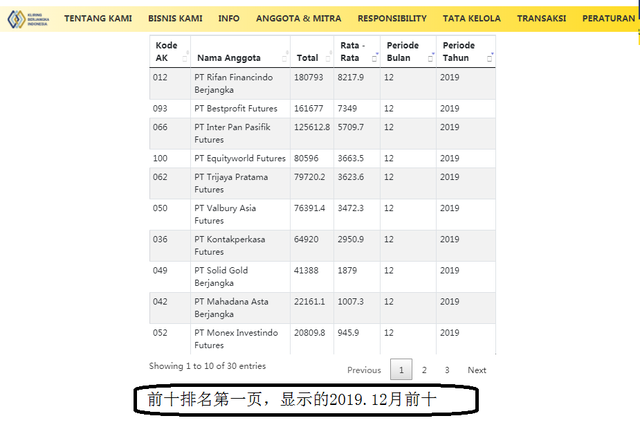640x425 pixels.
Task: Select the PT Equityworld Futures cell
Action: 240,158
